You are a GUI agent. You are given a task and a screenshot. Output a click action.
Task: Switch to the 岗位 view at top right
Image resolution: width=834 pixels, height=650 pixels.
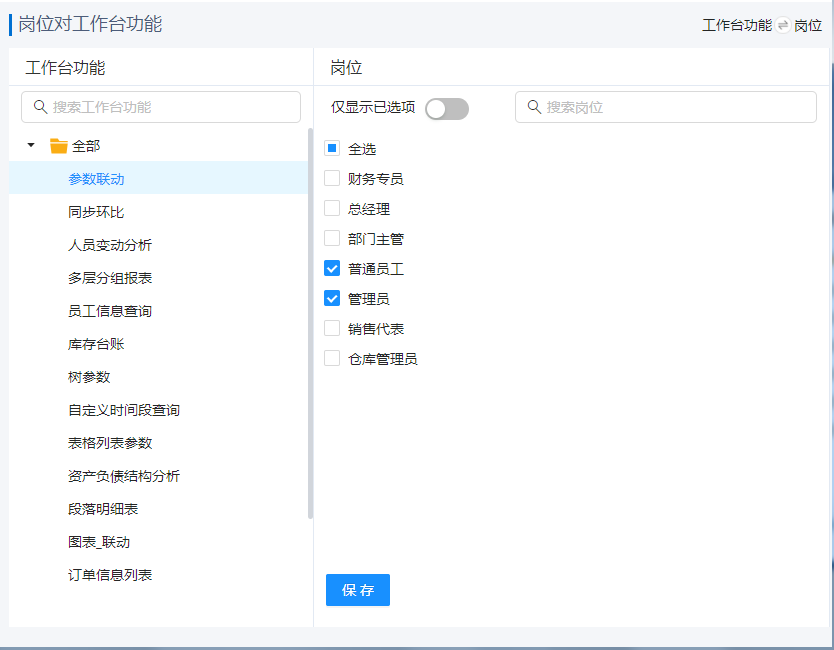[x=808, y=25]
